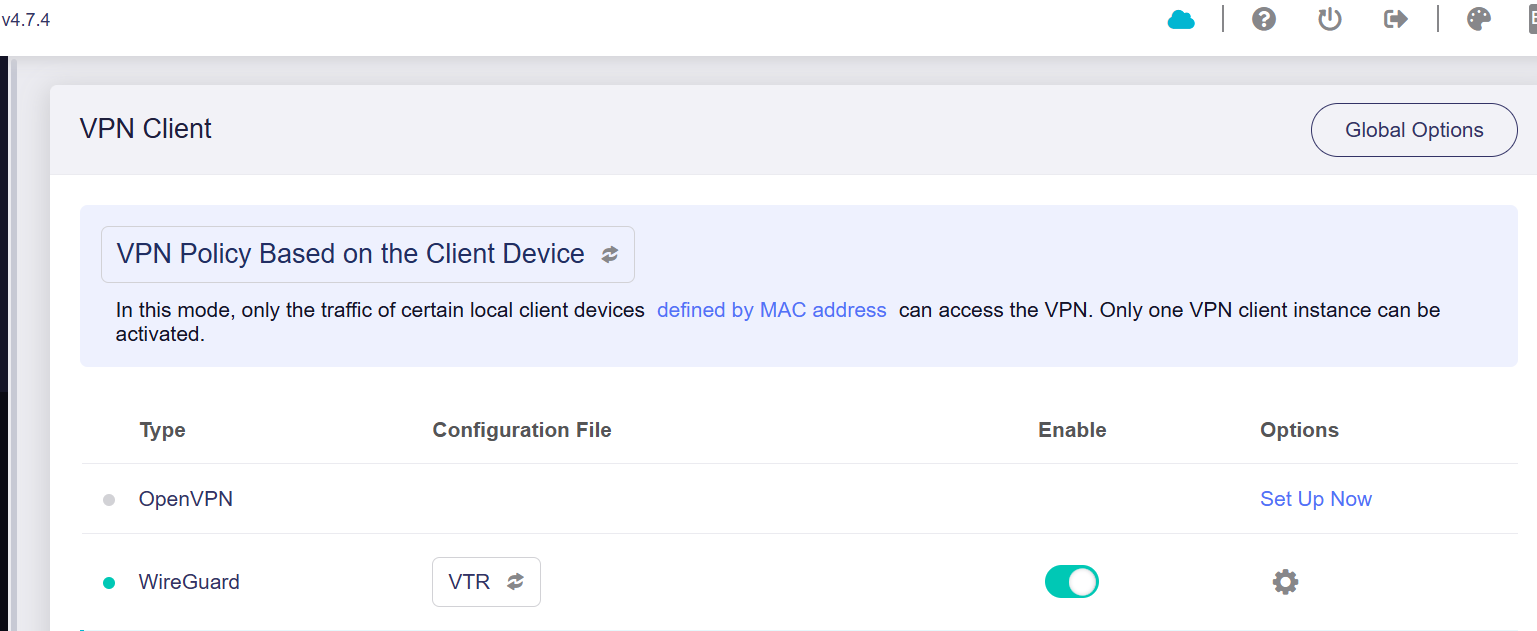Image resolution: width=1537 pixels, height=631 pixels.
Task: Follow the 'defined by MAC address' link
Action: coord(772,310)
